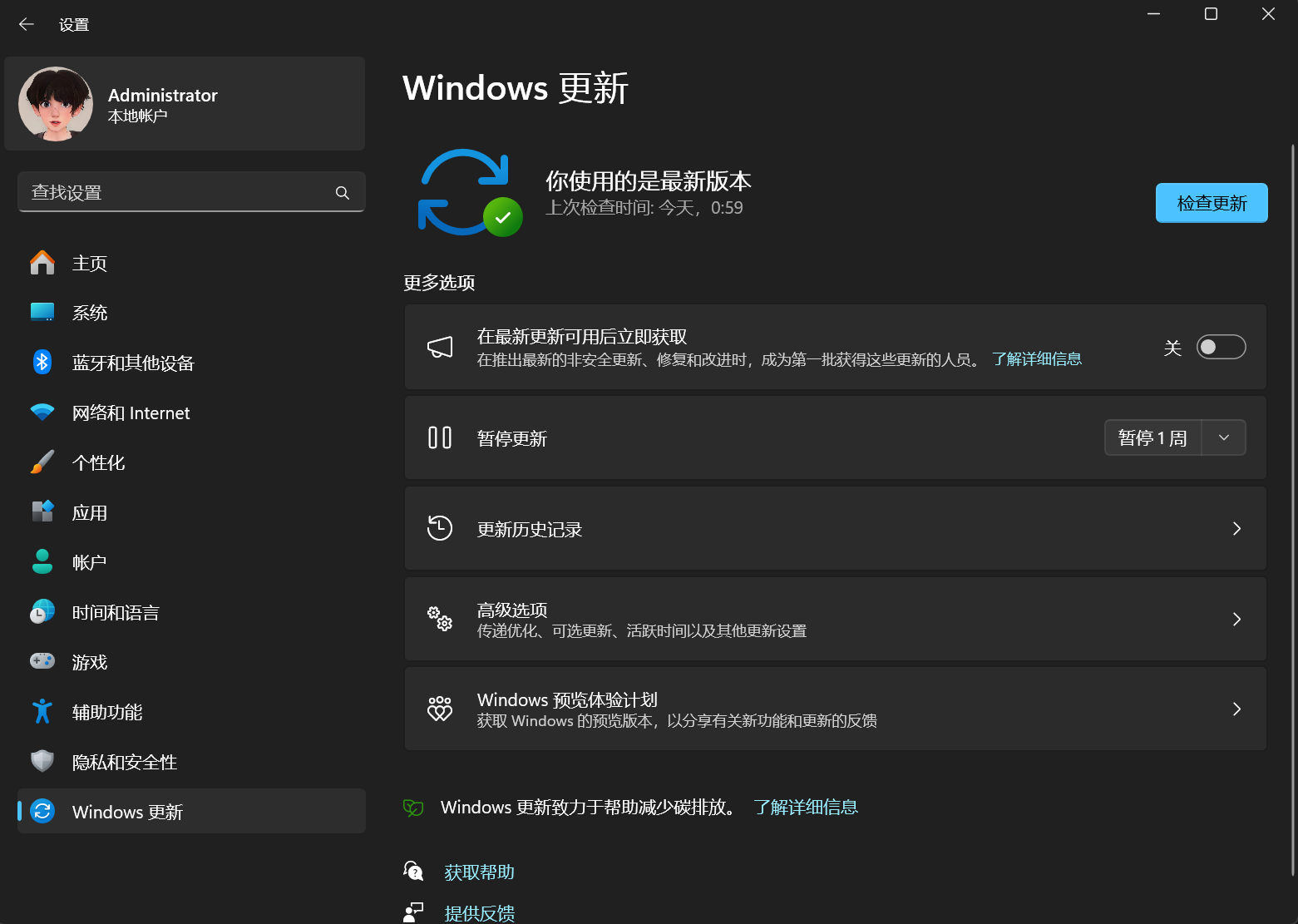
Task: Open 更新历史记录 via its chevron
Action: point(1236,528)
